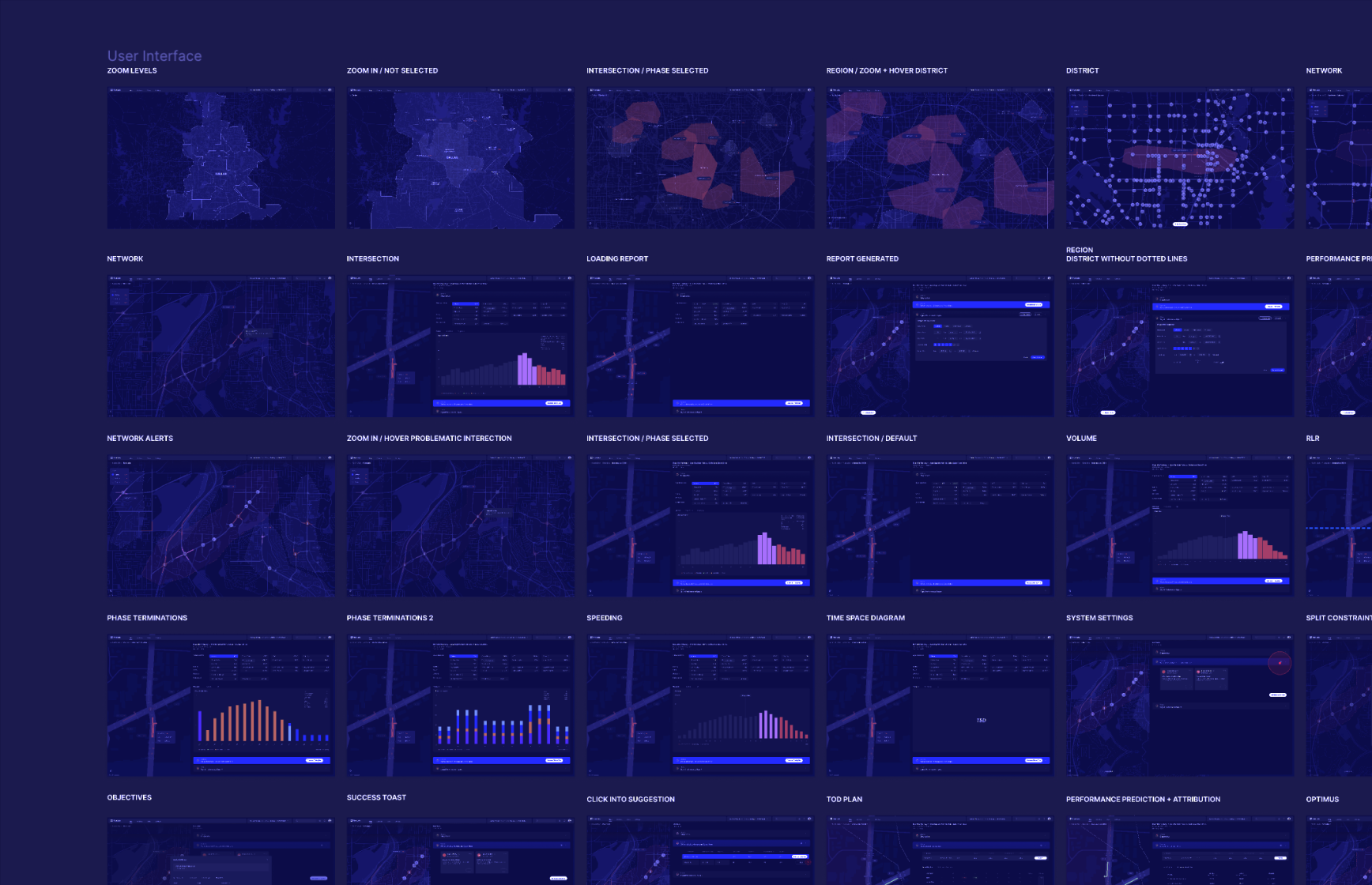This screenshot has height=885, width=1372.
Task: Click the 'SPEEDING' frame label
Action: [605, 618]
